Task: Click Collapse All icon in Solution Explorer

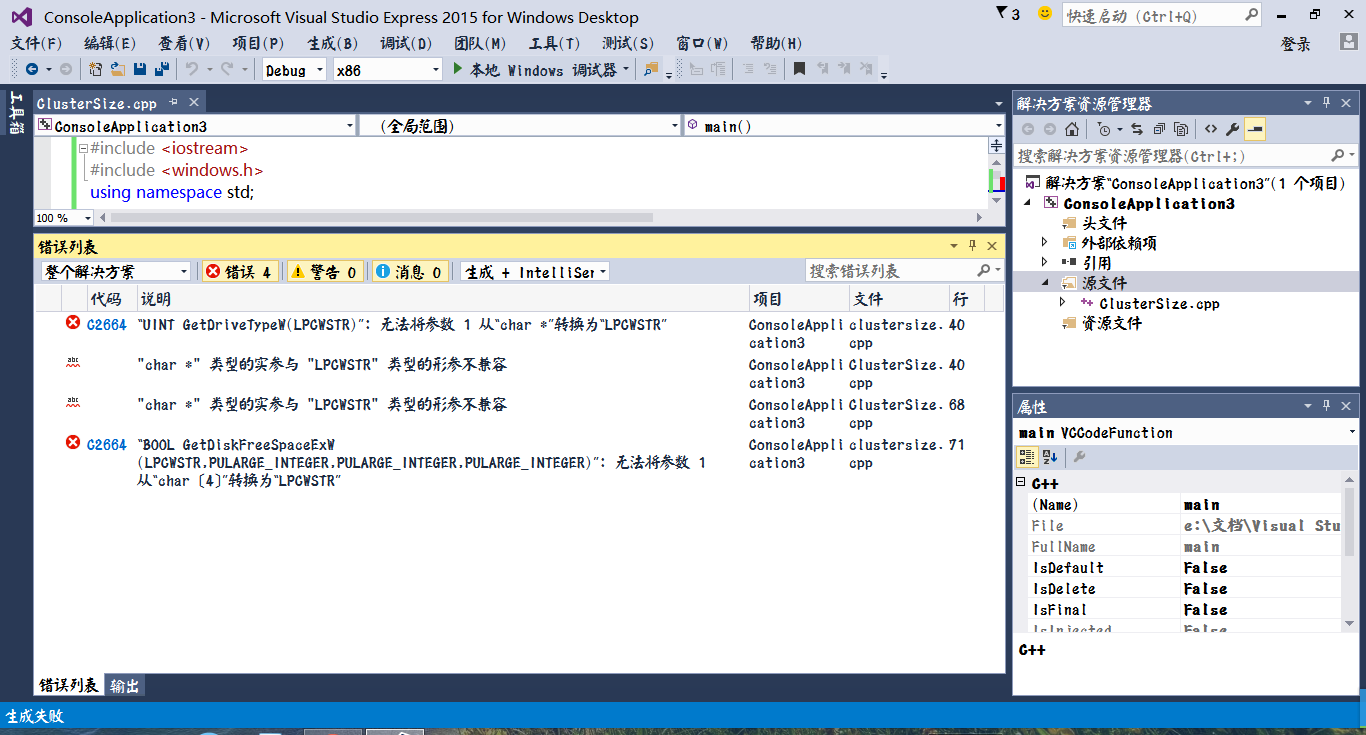Action: pyautogui.click(x=1159, y=129)
